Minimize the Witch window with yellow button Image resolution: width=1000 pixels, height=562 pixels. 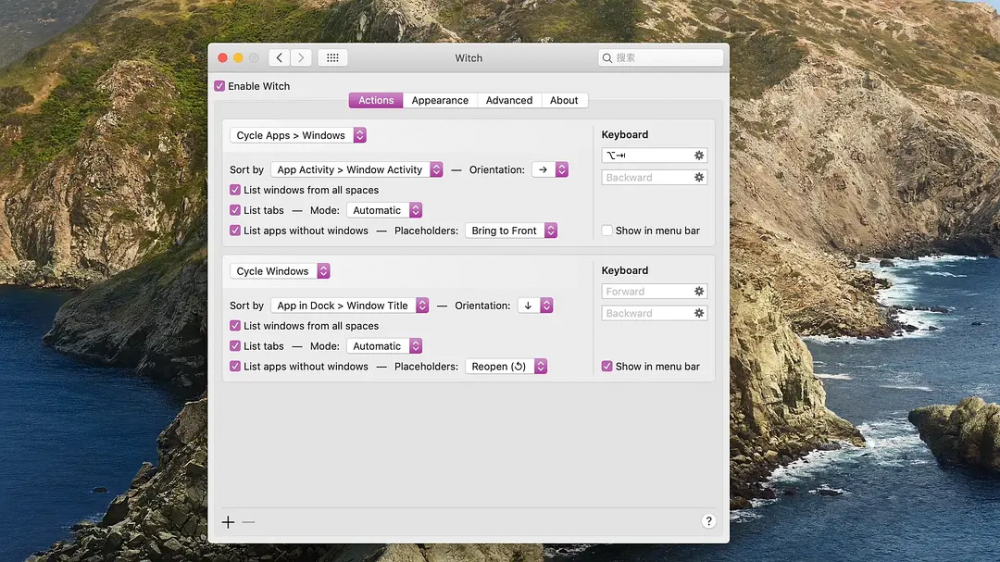[238, 58]
